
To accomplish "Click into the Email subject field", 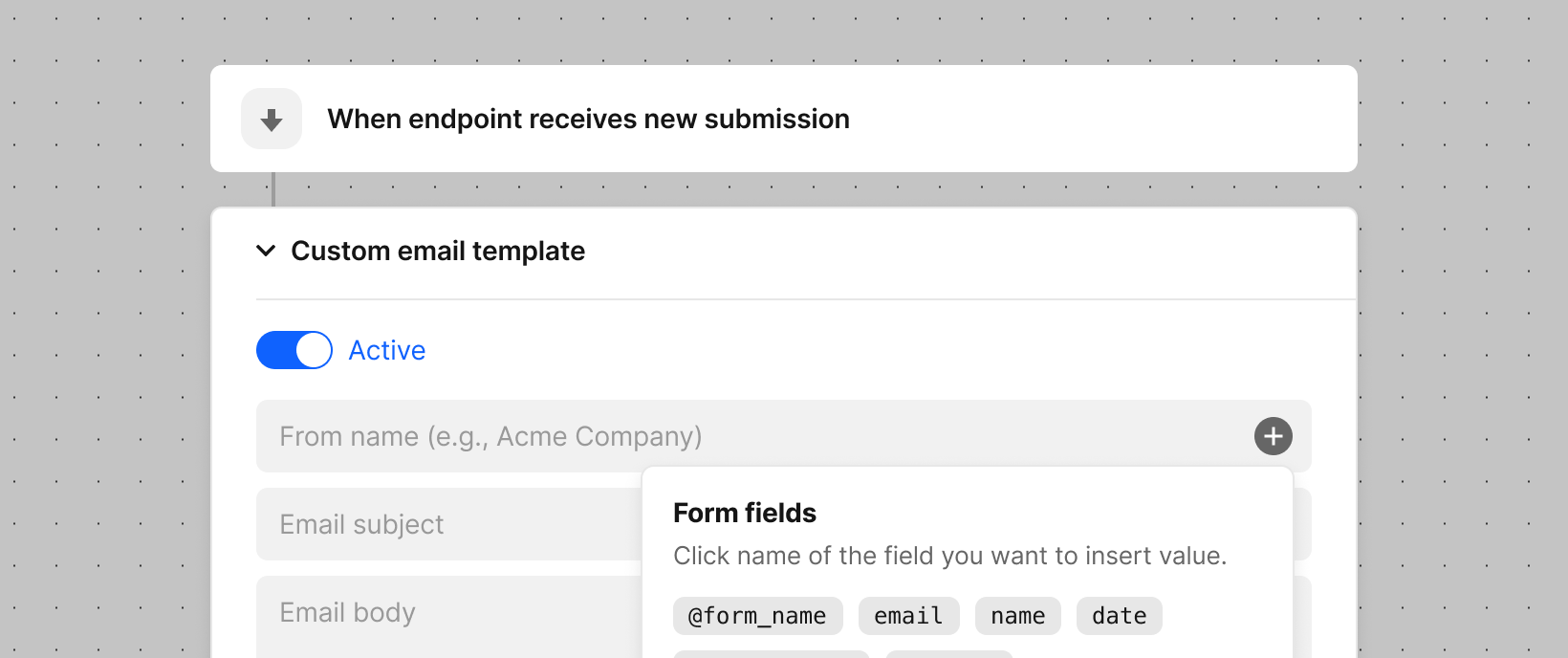I will click(449, 524).
